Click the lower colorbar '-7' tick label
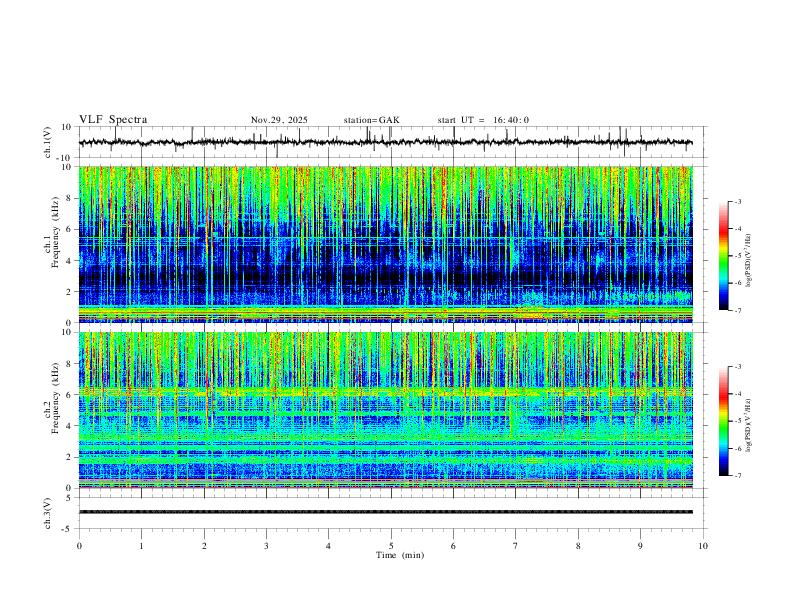The width and height of the screenshot is (792, 612). point(737,476)
